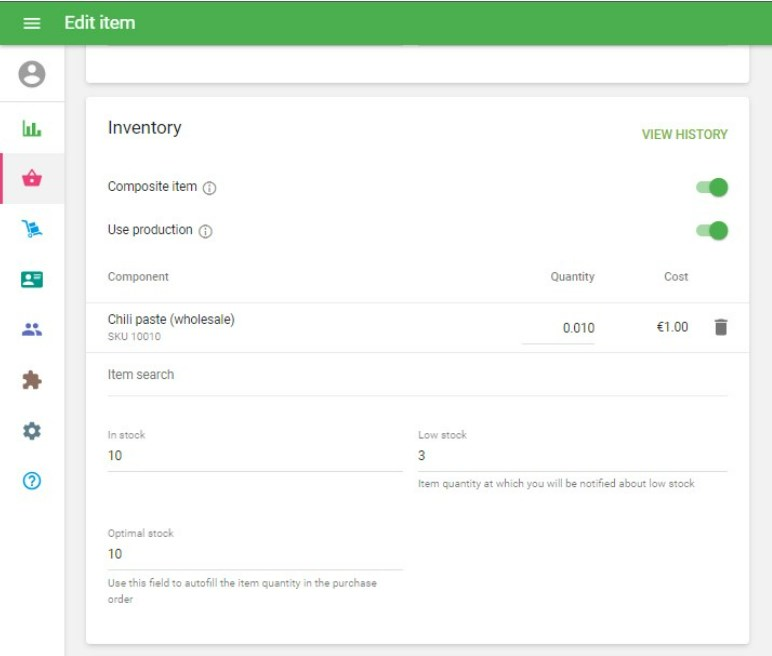
Task: Click the Low stock input field
Action: tap(571, 456)
